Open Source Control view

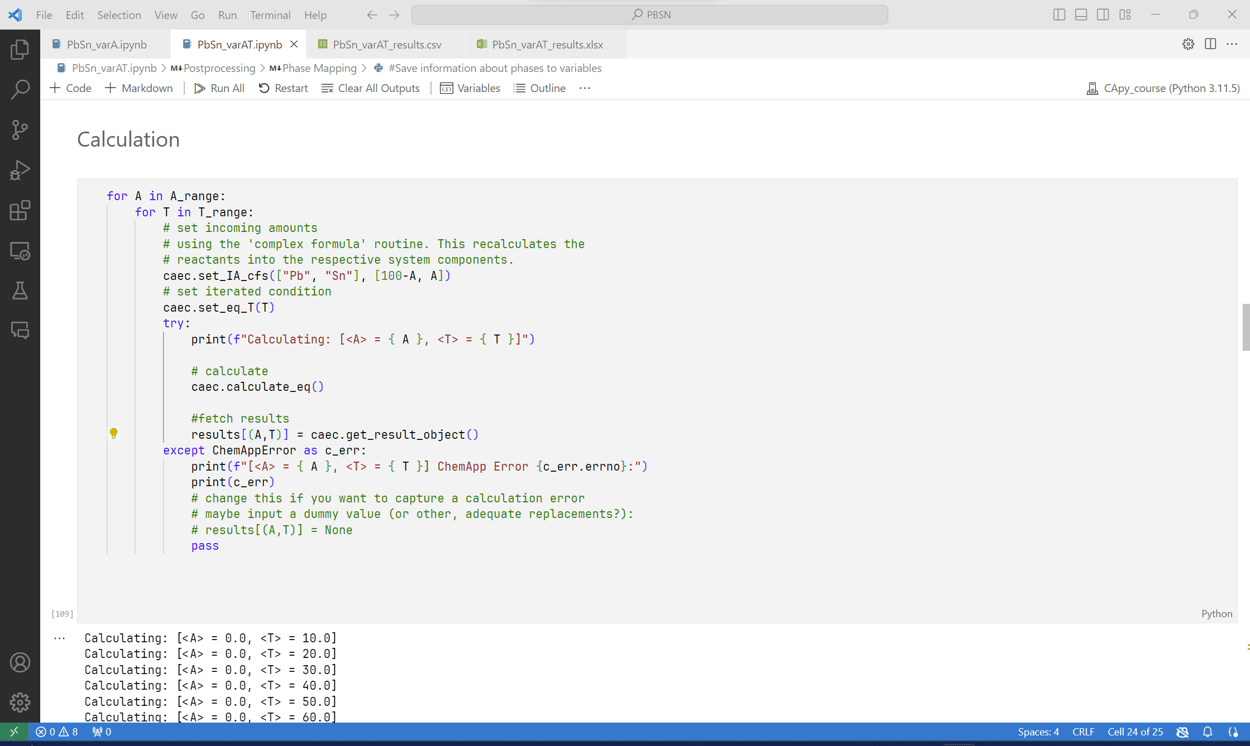click(x=20, y=130)
